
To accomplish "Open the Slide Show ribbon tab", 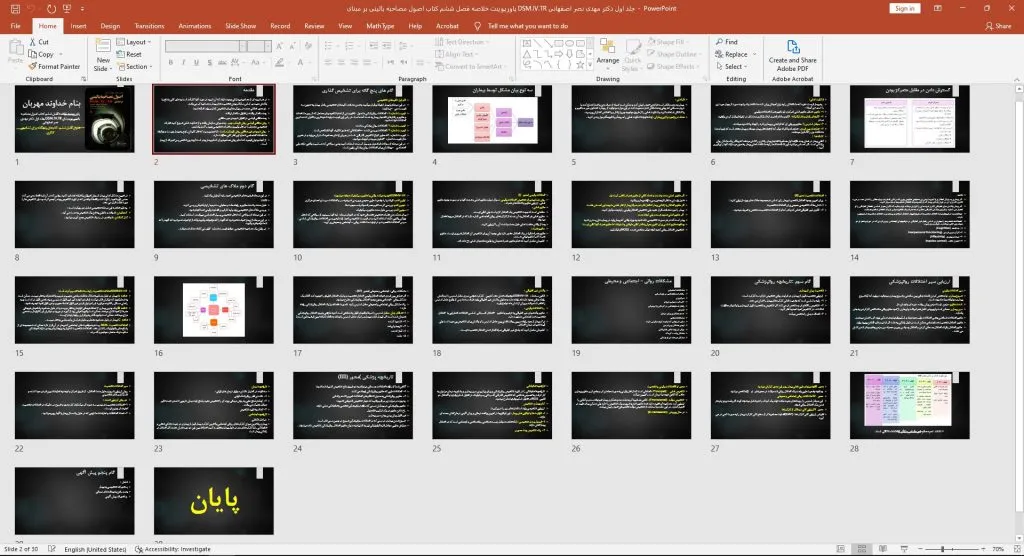I will click(239, 26).
